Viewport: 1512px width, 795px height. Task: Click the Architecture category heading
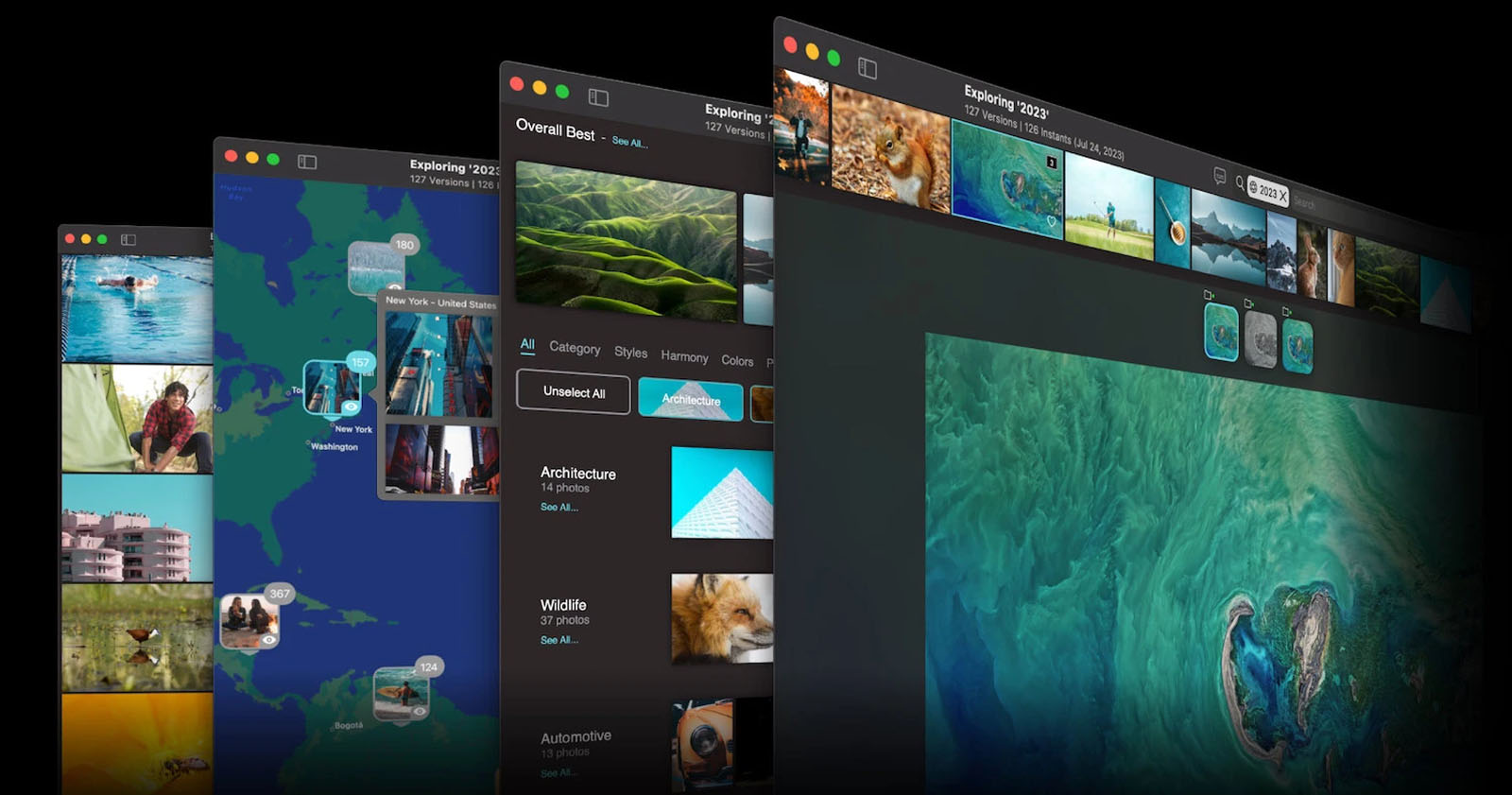click(x=578, y=473)
